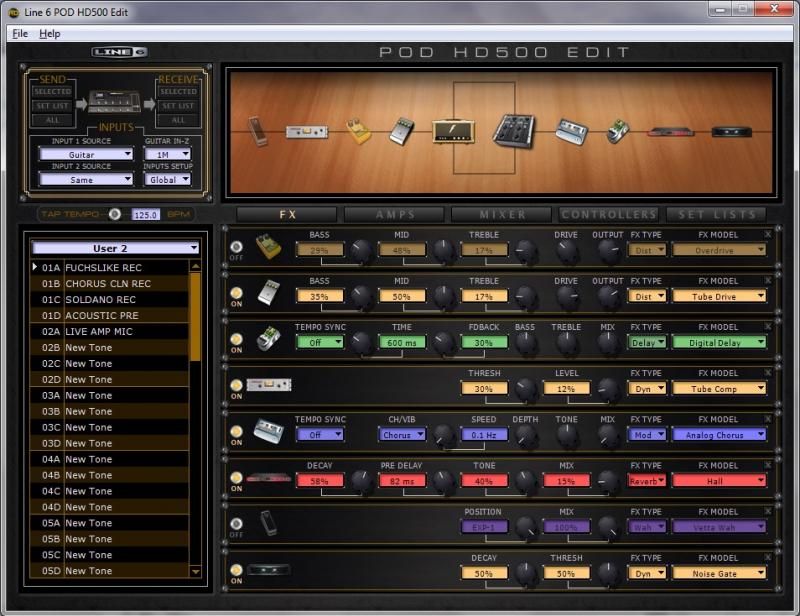Image resolution: width=800 pixels, height=616 pixels.
Task: Open the Delay FX Type dropdown
Action: (646, 342)
